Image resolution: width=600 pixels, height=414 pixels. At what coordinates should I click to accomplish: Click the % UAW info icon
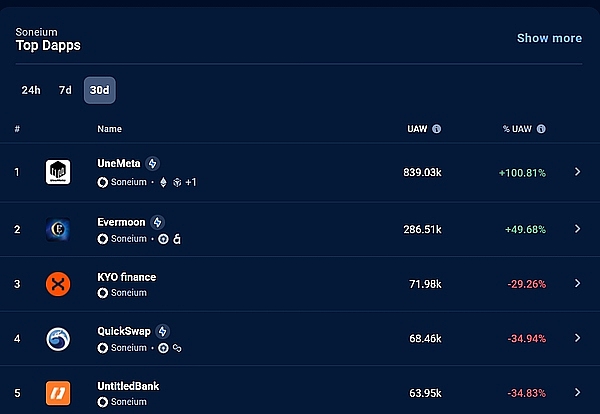[x=541, y=129]
